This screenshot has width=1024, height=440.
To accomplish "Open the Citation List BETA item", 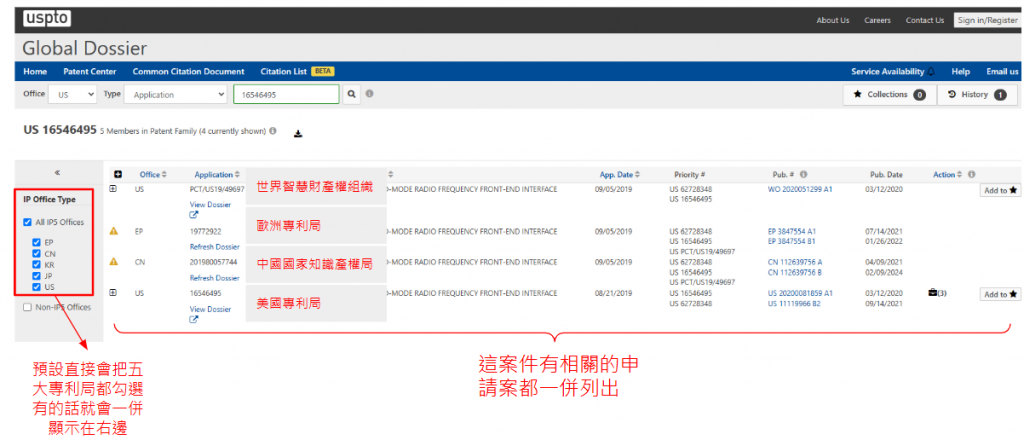I will [x=297, y=72].
